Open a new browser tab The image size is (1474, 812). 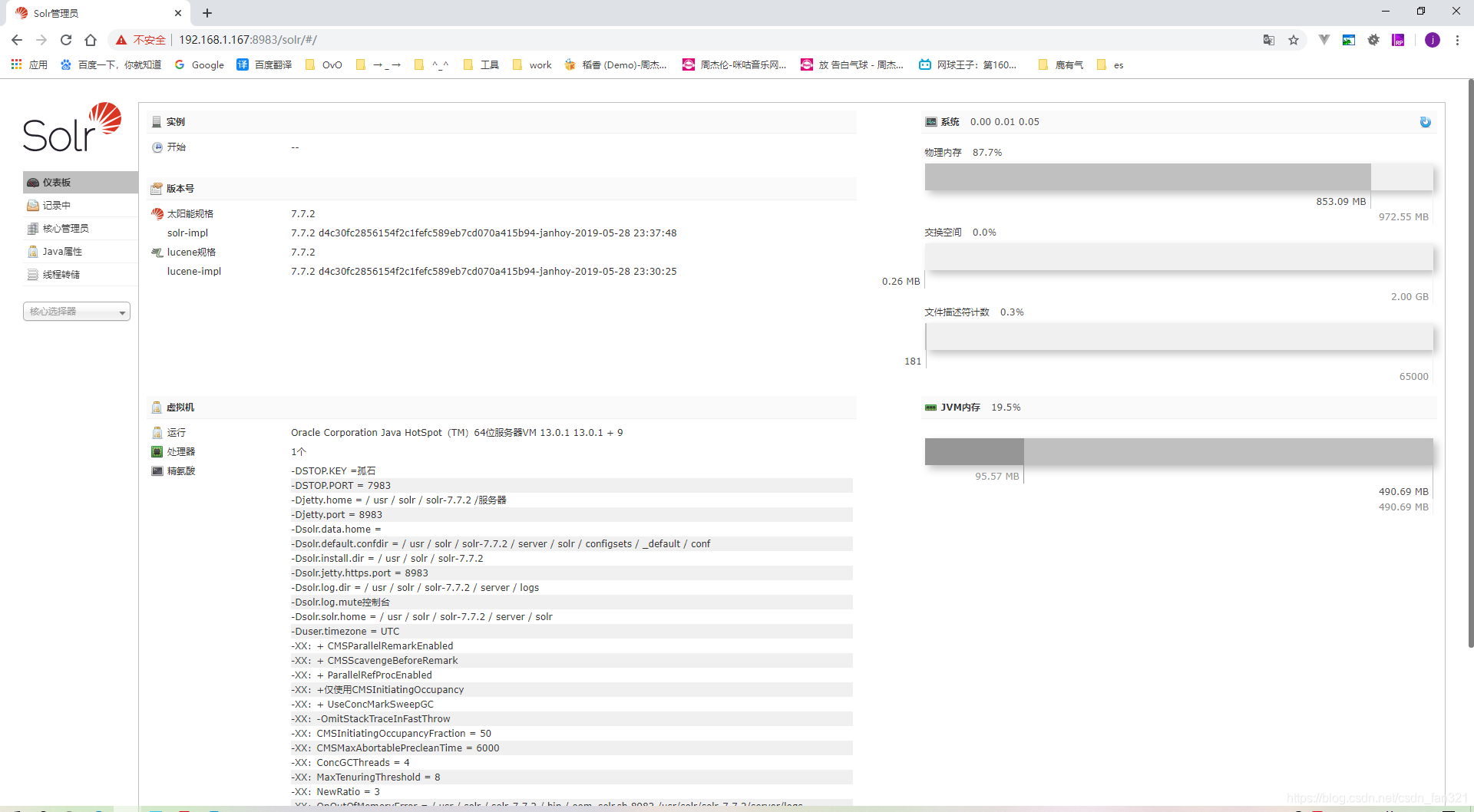pos(207,13)
